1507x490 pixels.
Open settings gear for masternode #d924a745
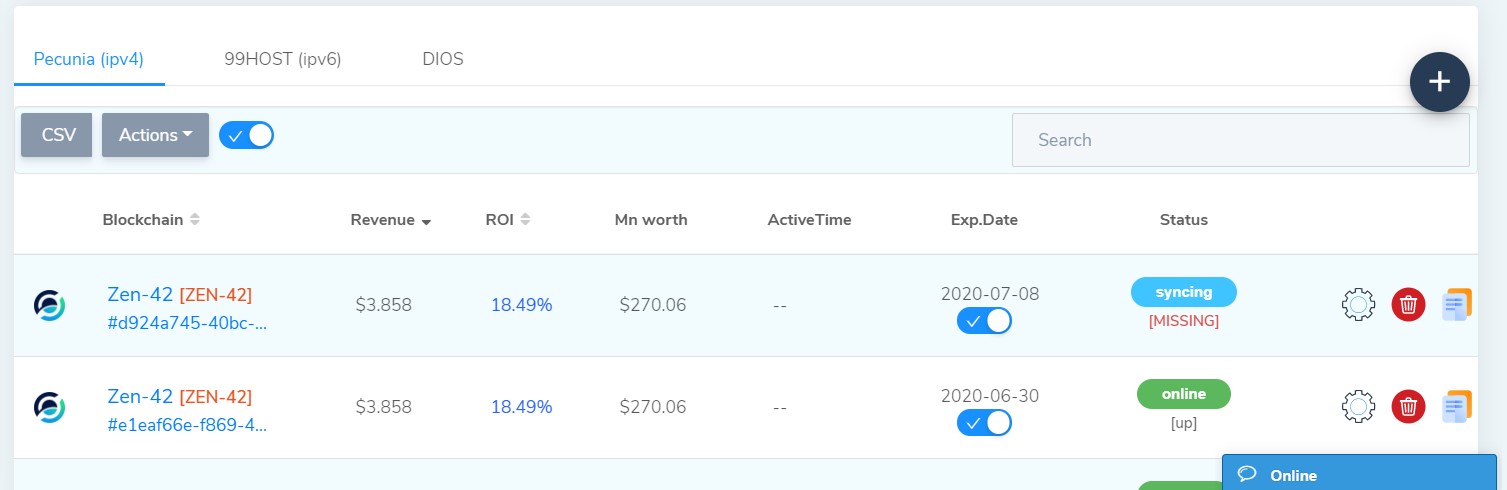(1358, 304)
